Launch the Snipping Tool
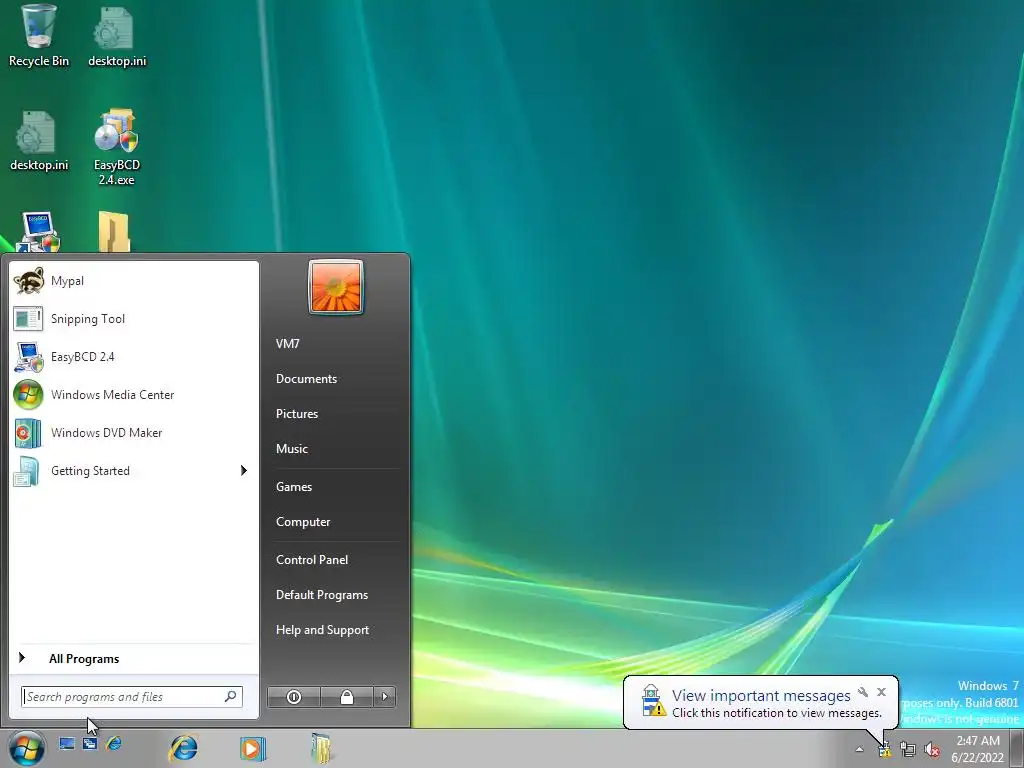Screen dimensions: 1024x768 [x=134, y=319]
